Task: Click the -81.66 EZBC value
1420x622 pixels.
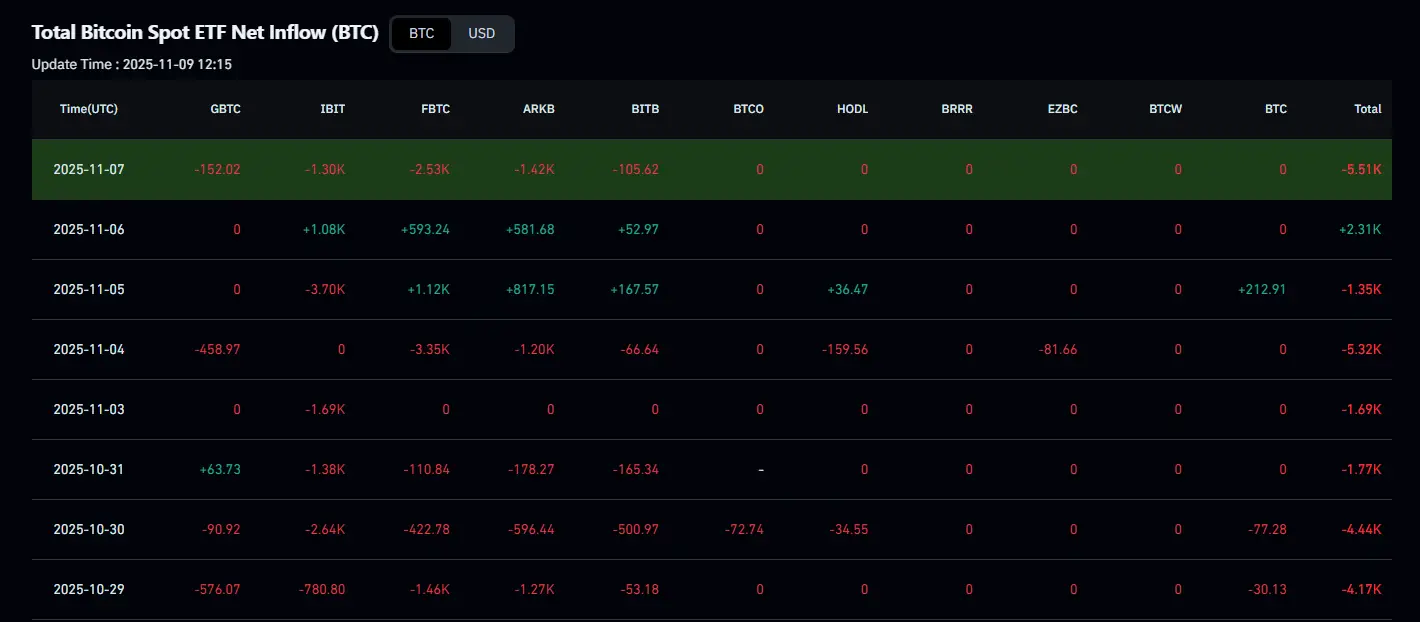Action: point(1058,349)
